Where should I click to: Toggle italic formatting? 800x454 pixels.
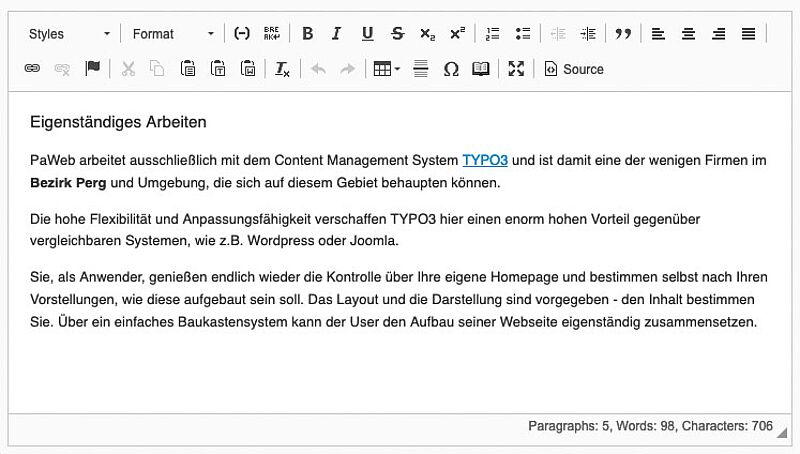(337, 34)
